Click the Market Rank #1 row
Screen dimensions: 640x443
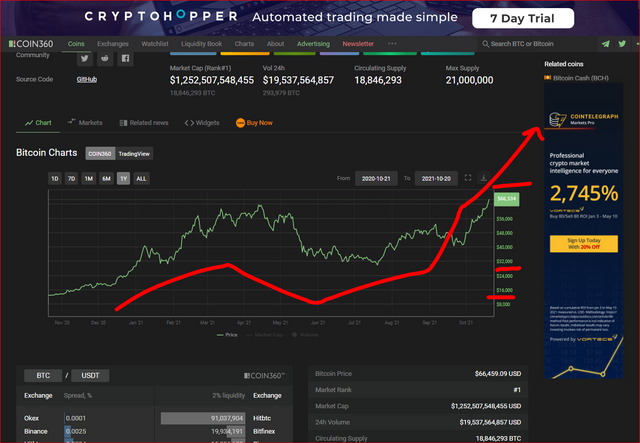point(418,390)
